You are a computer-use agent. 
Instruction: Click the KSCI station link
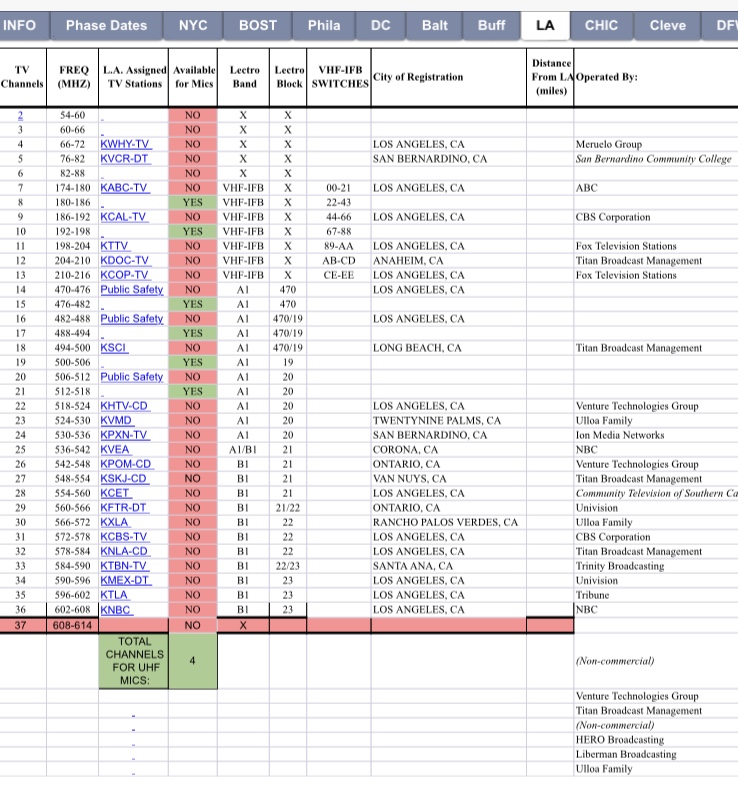[114, 348]
